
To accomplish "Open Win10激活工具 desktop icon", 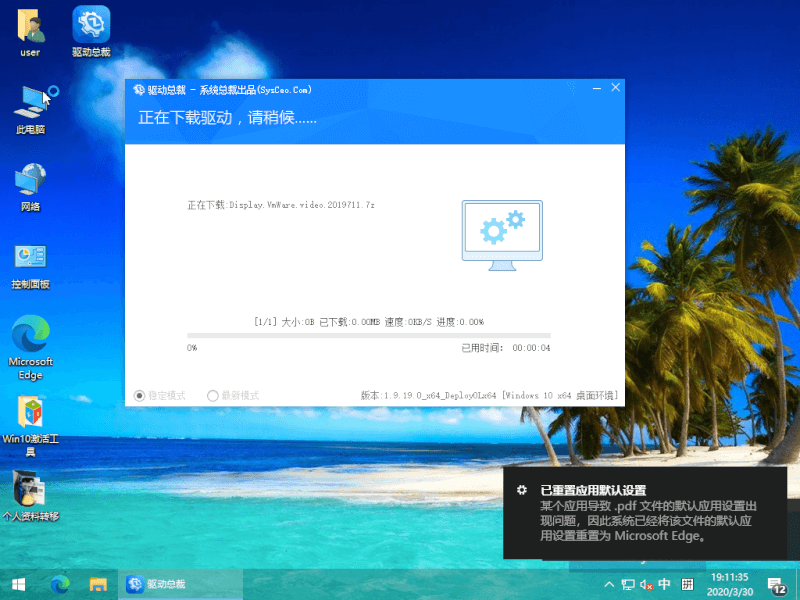I will [x=31, y=427].
